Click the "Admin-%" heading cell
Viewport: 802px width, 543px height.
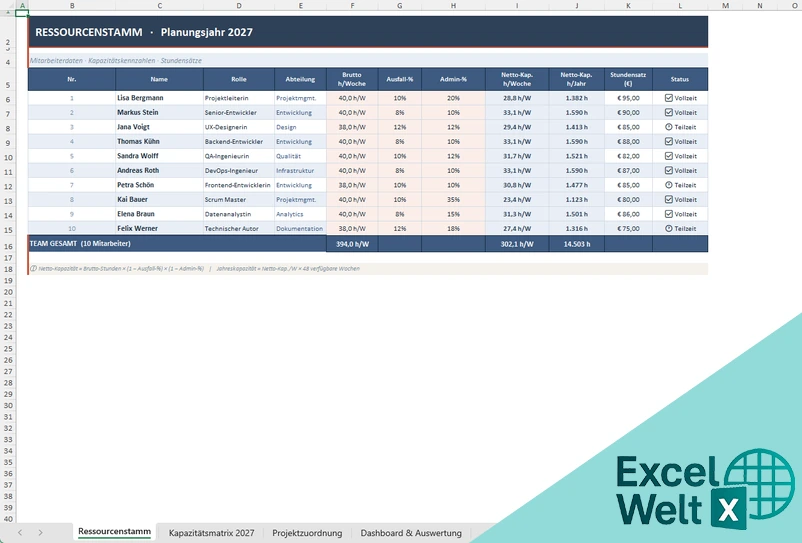[x=453, y=79]
